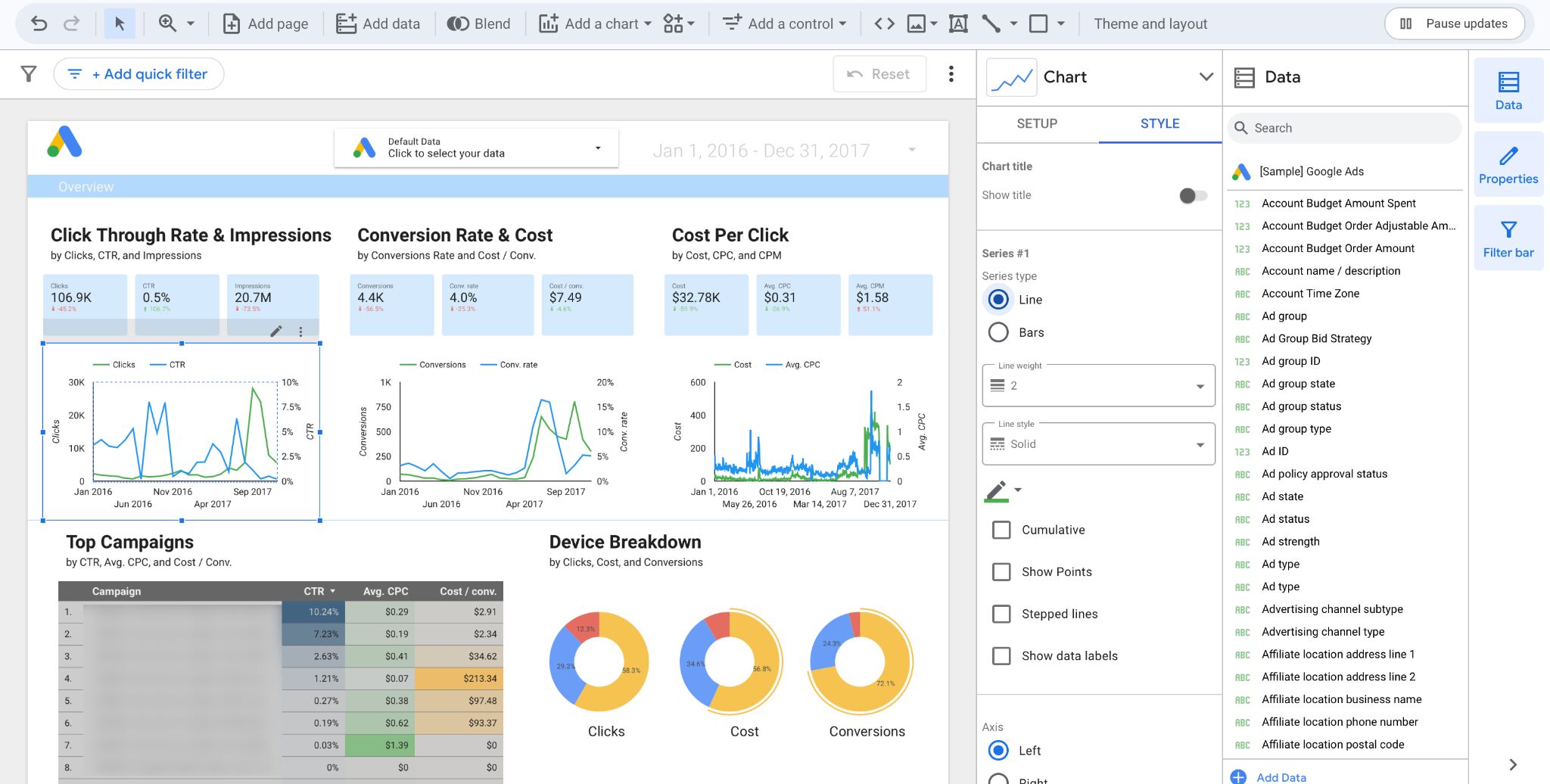Select the Bars series type radio button
The width and height of the screenshot is (1550, 784).
[998, 332]
